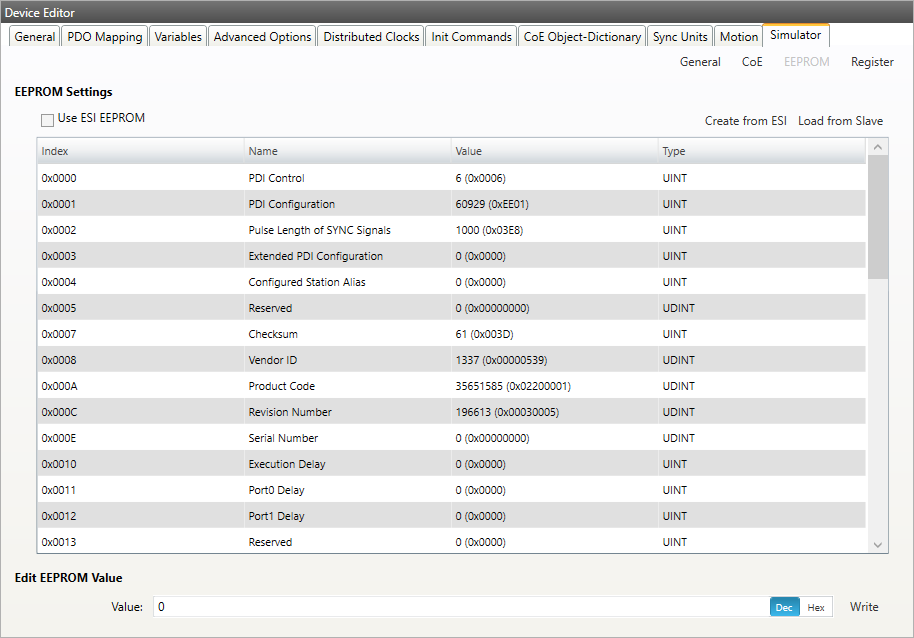Select the Register sub-tab in Simulator
914x638 pixels.
tap(872, 62)
